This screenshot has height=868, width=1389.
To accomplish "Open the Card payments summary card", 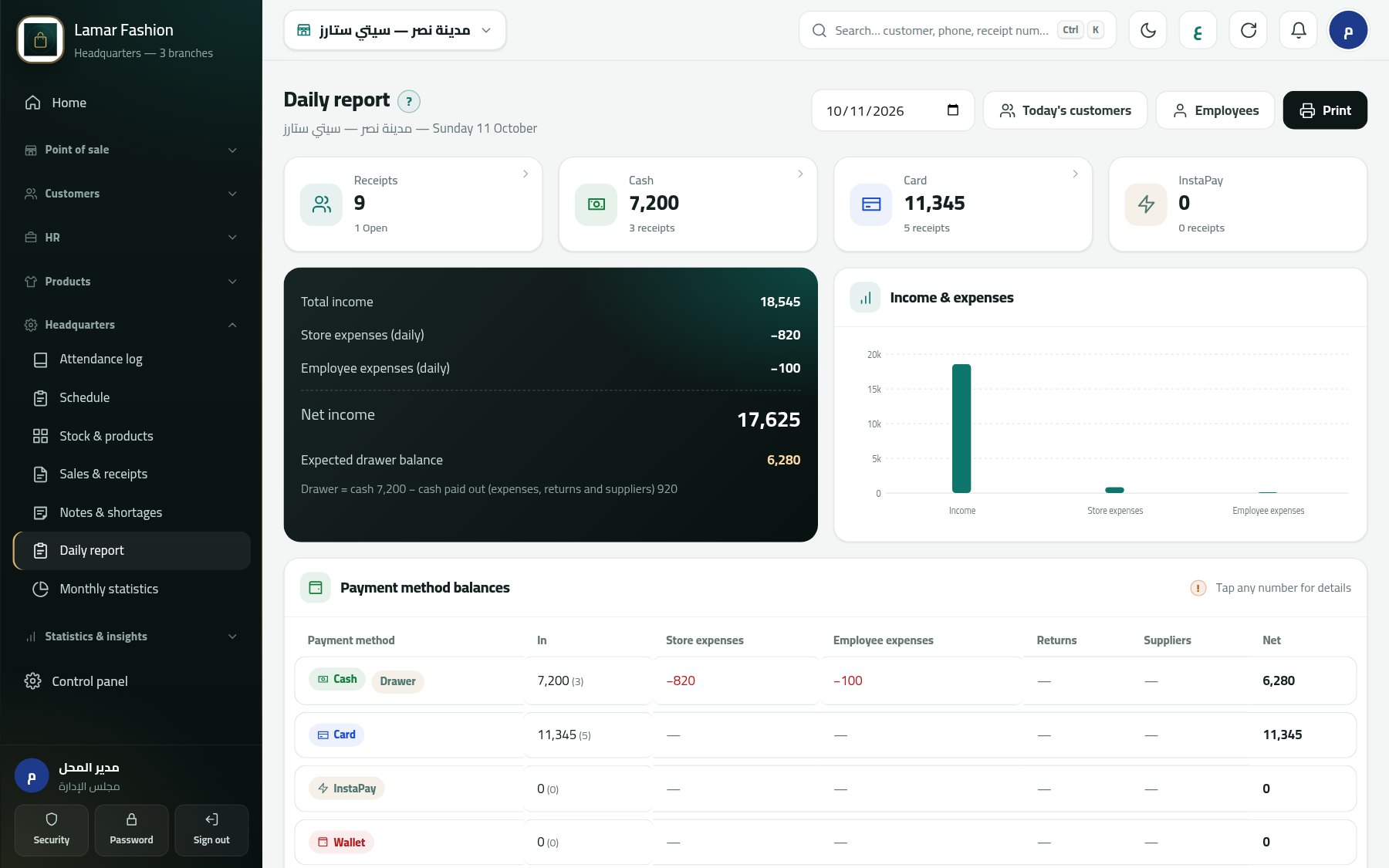I will [x=962, y=204].
